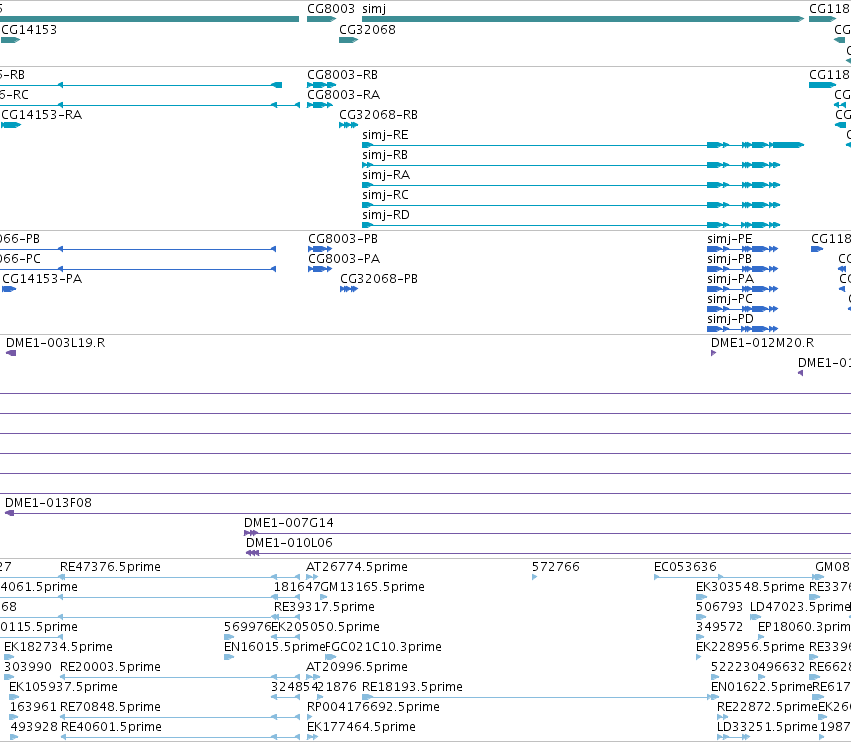Open the CG14153 gene label
This screenshot has width=851, height=742.
29,30
